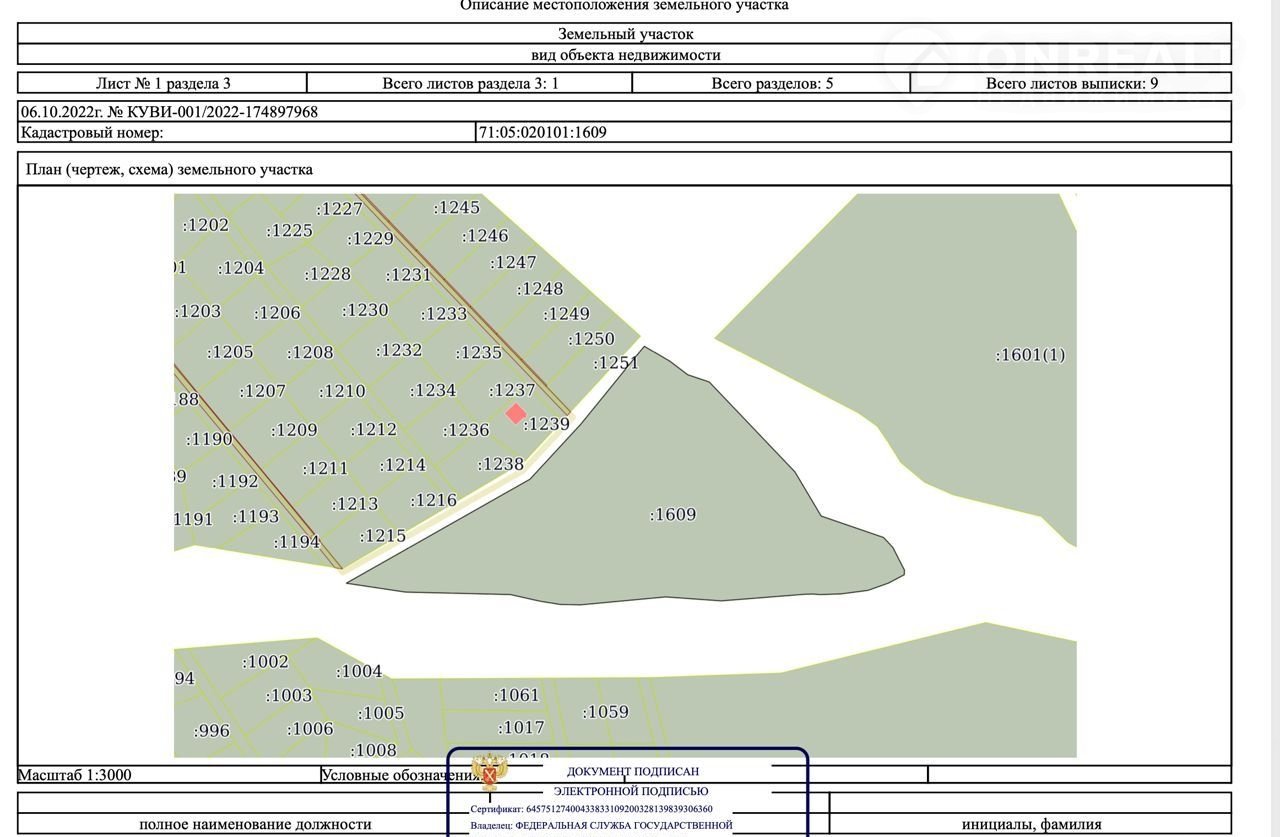Select parcel :1601(1) on the plan
This screenshot has height=837, width=1280.
[x=1030, y=355]
